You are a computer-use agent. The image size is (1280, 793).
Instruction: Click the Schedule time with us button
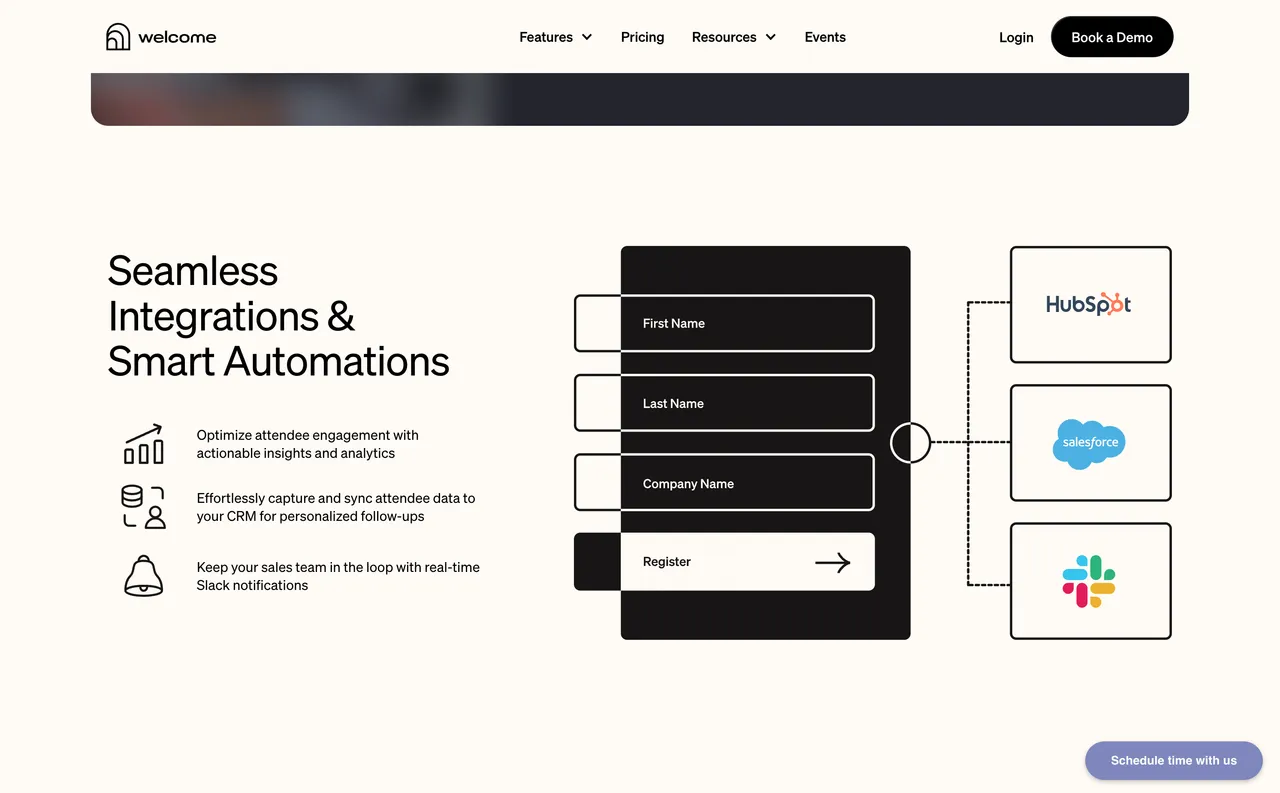click(1174, 760)
